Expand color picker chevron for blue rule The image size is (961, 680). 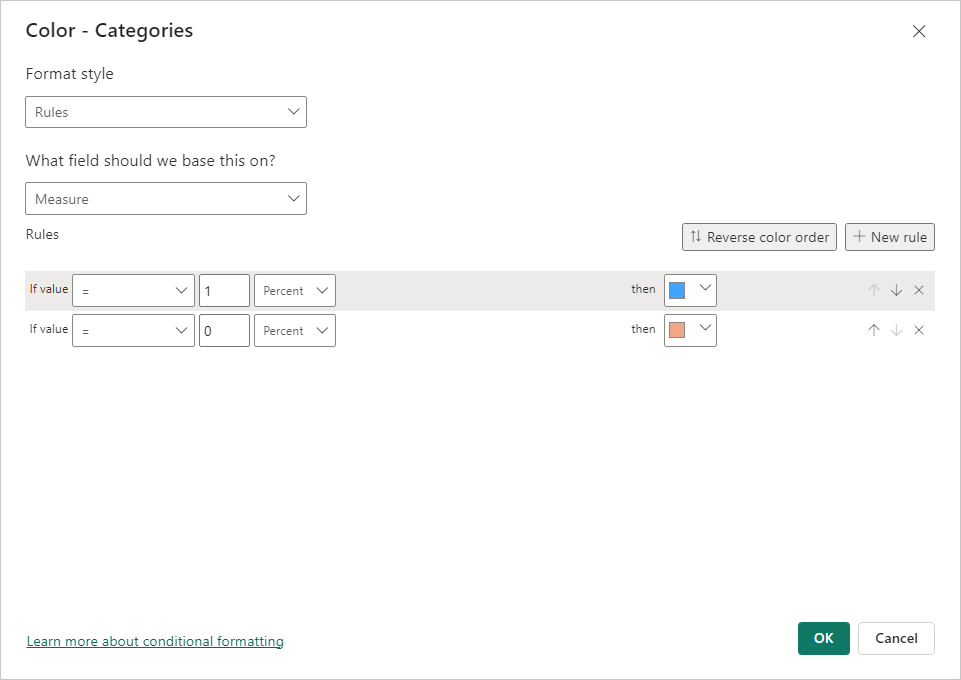705,287
